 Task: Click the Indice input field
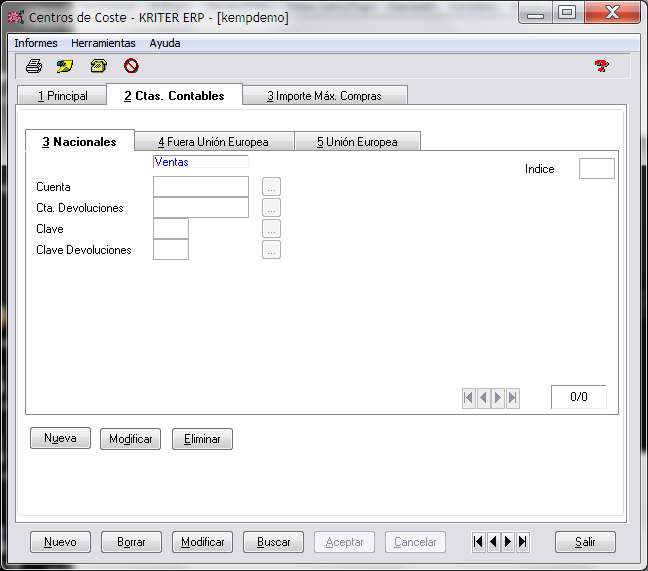point(597,169)
